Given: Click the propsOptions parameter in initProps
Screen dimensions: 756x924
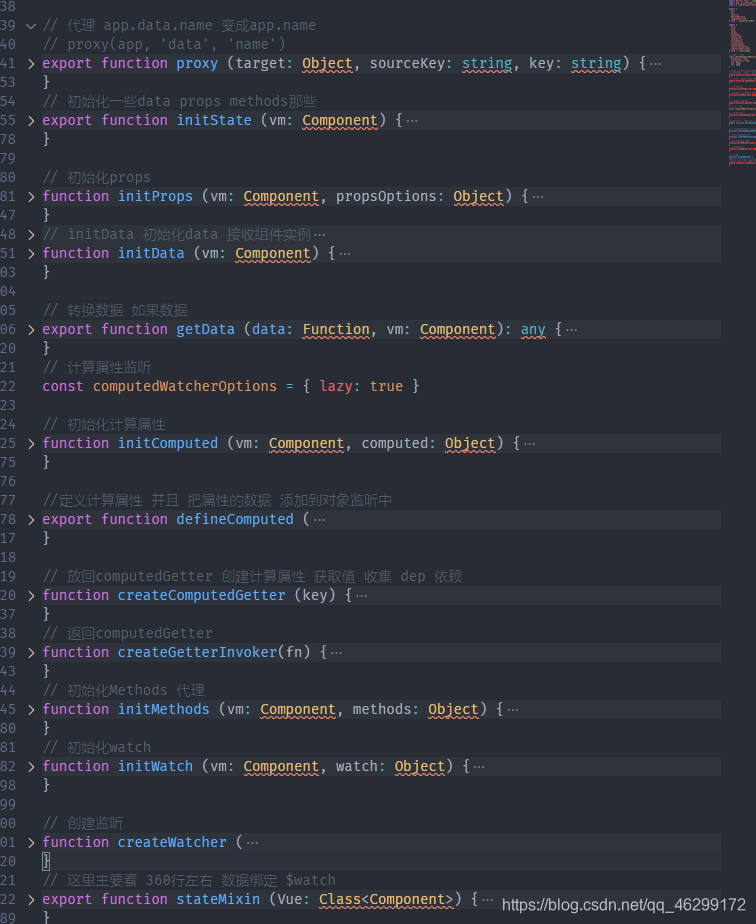Looking at the screenshot, I should (x=386, y=196).
